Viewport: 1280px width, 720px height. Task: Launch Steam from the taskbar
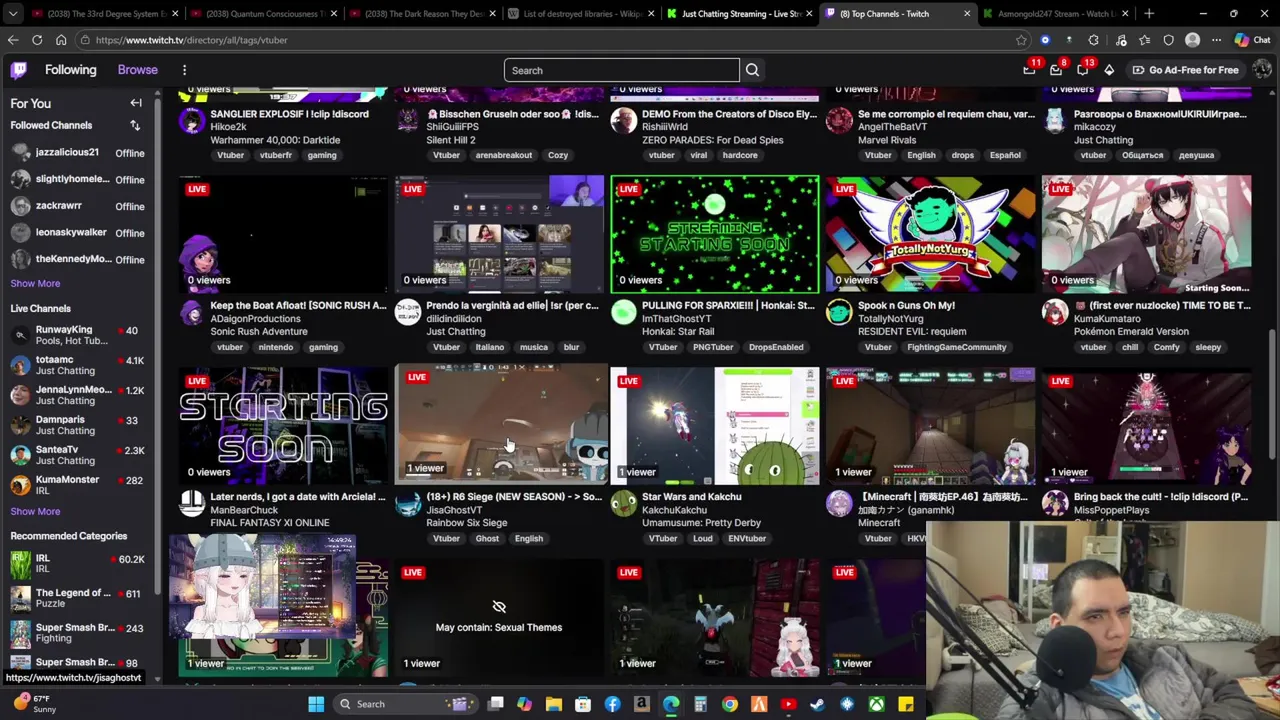[x=817, y=704]
